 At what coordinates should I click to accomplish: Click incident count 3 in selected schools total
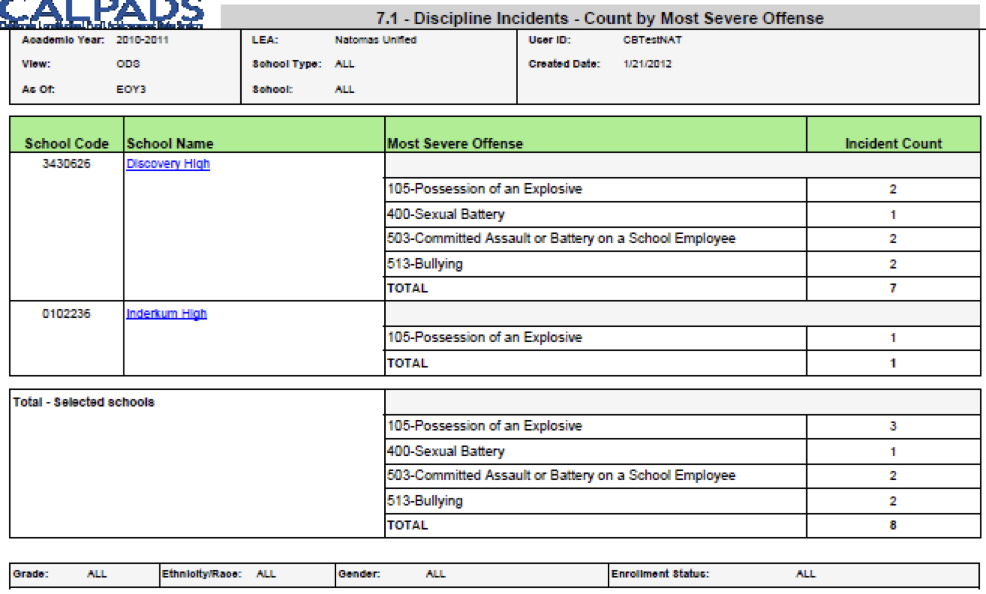[x=892, y=426]
